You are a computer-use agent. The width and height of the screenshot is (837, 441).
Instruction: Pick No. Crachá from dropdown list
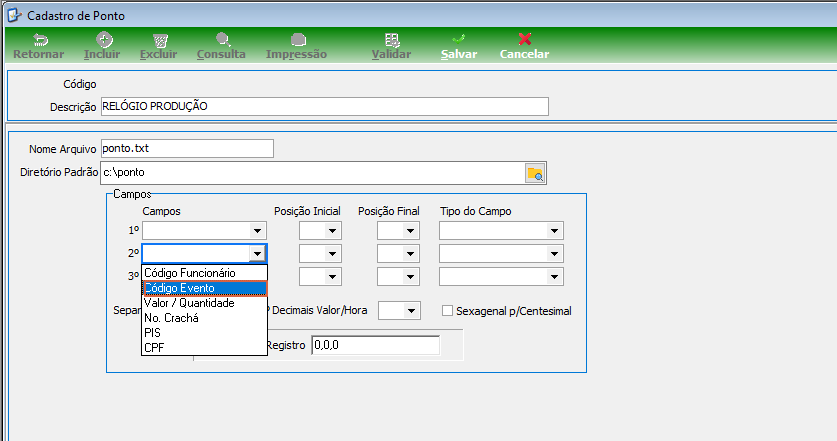pyautogui.click(x=204, y=318)
